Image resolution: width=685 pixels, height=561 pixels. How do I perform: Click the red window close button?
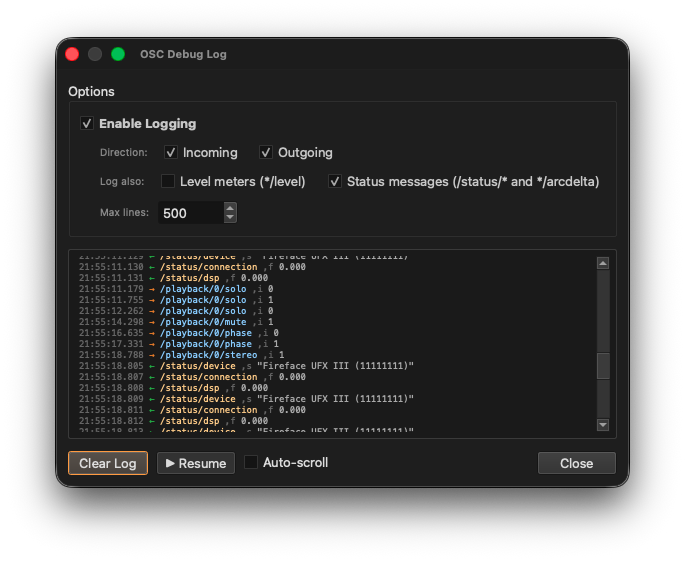[72, 54]
